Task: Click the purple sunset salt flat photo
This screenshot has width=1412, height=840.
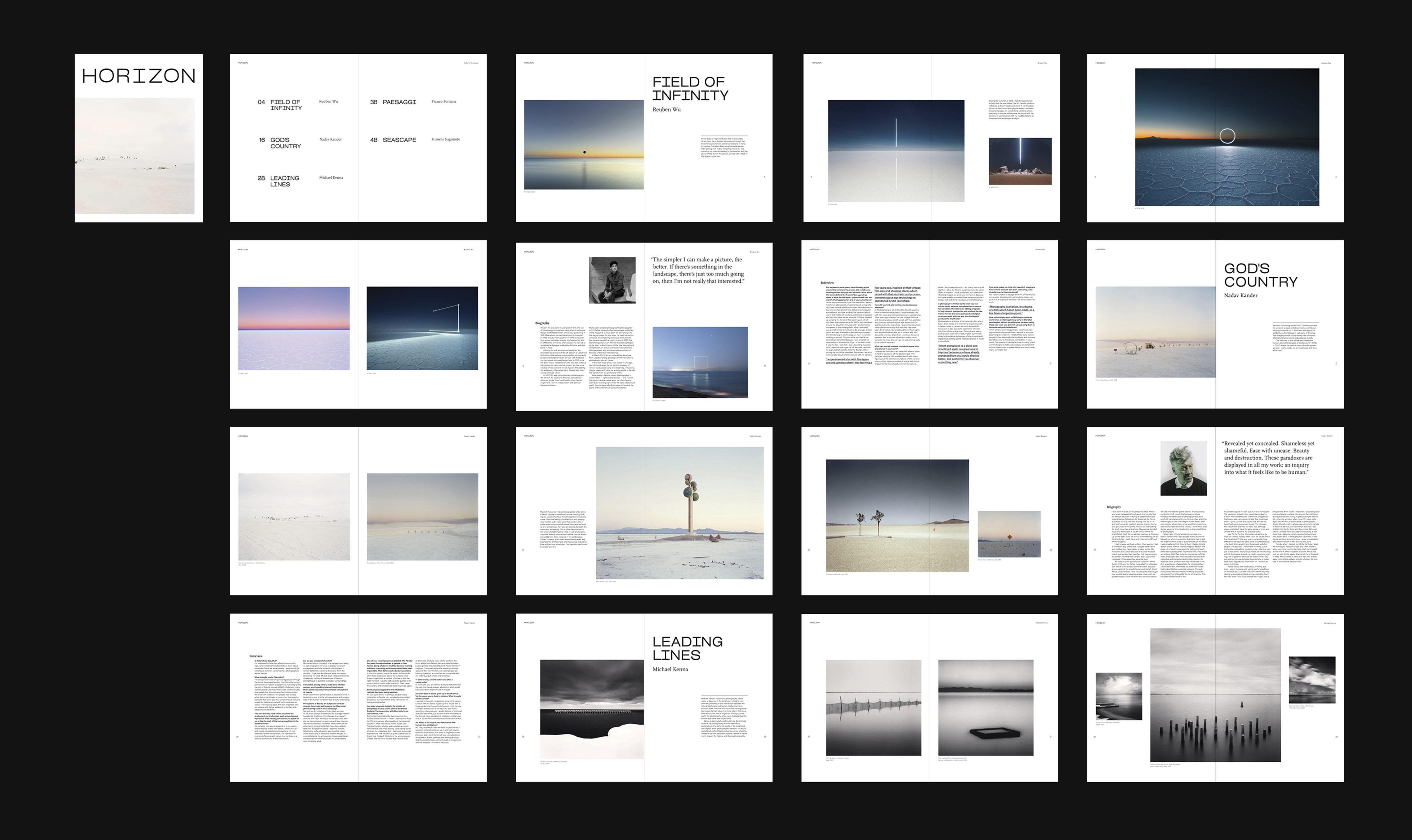Action: click(293, 328)
